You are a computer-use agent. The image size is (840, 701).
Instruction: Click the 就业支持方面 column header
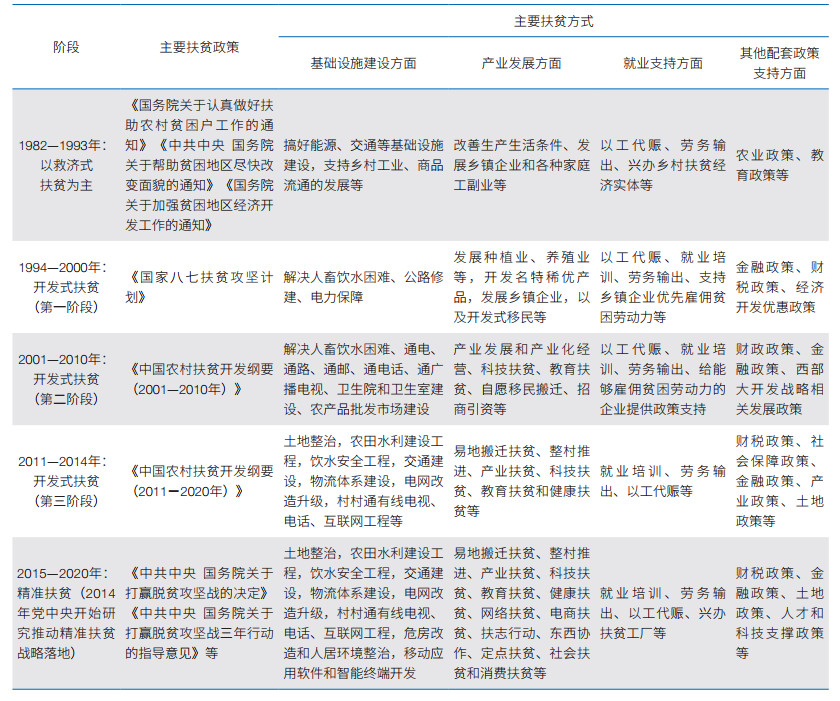pos(663,63)
